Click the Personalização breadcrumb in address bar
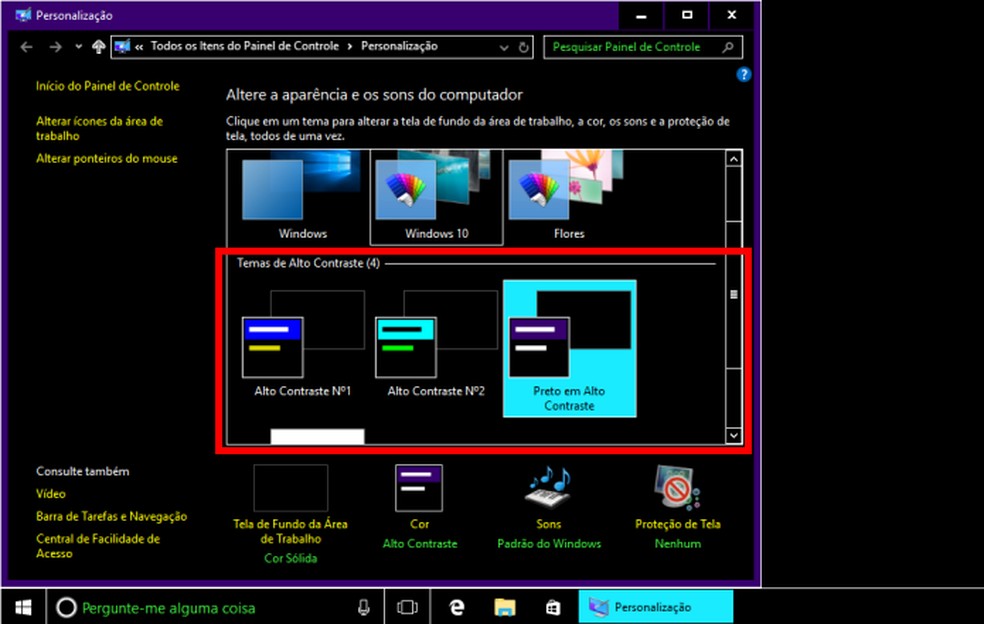Image resolution: width=984 pixels, height=624 pixels. [x=400, y=46]
